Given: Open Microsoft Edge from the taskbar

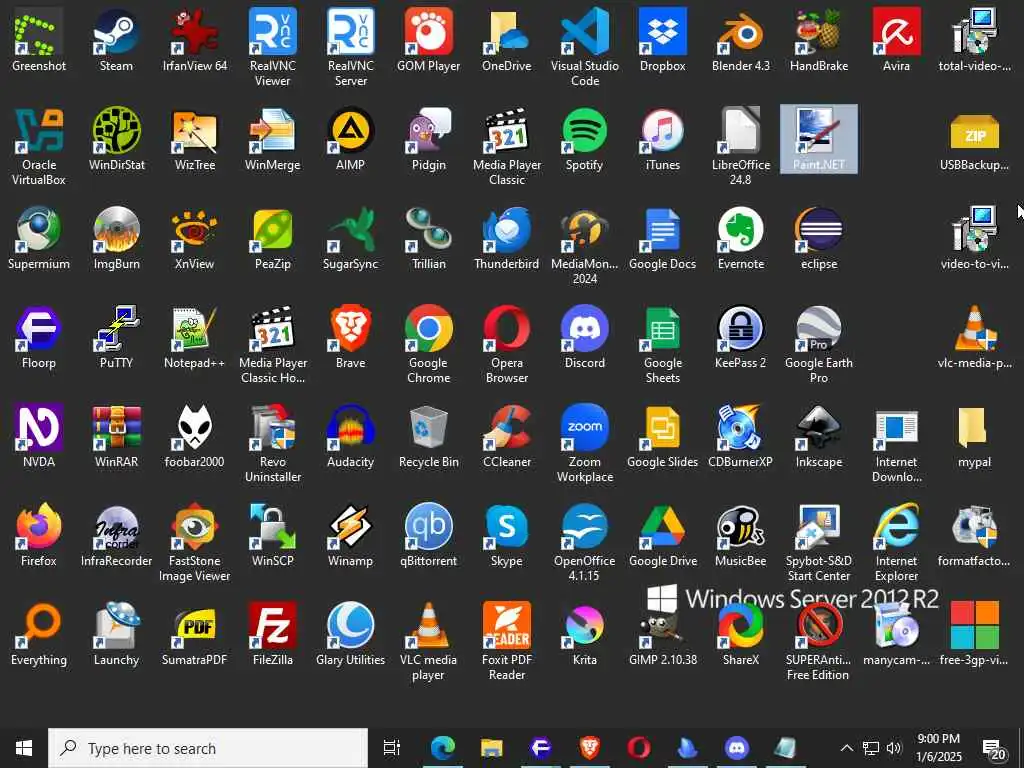Looking at the screenshot, I should pyautogui.click(x=442, y=748).
